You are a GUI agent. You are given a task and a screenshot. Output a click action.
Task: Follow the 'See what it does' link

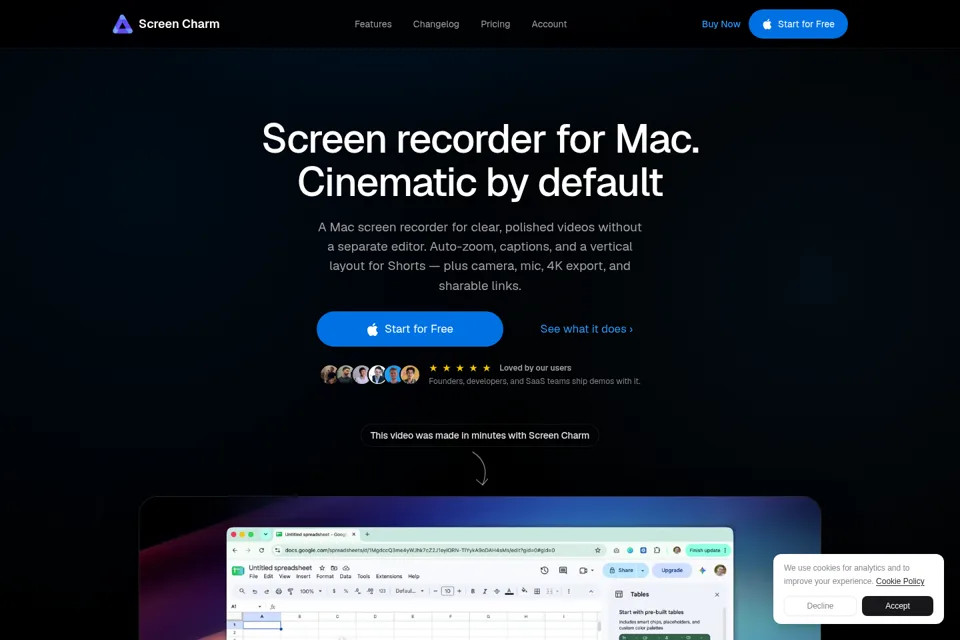(x=587, y=329)
